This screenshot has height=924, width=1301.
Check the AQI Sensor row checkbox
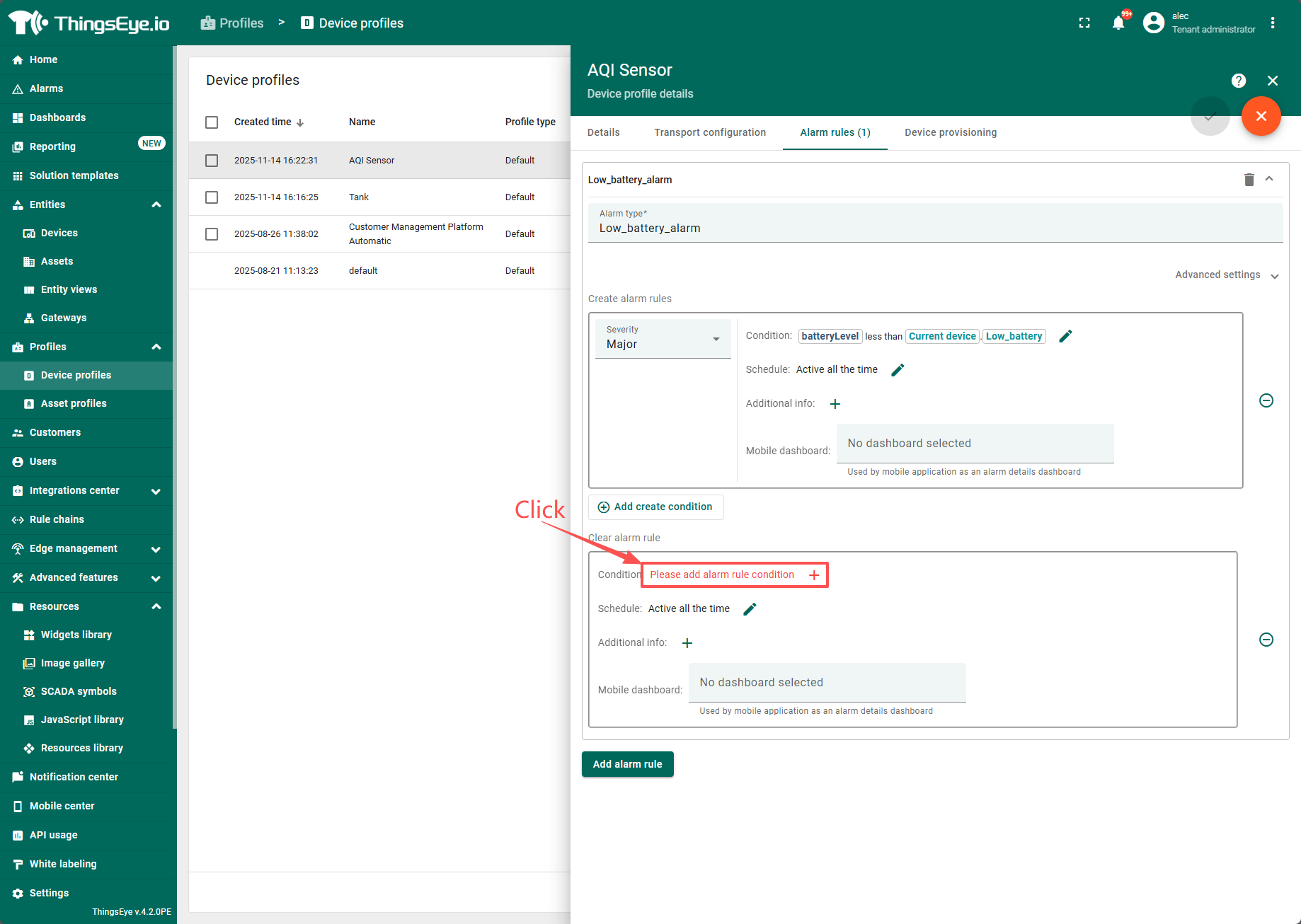212,161
